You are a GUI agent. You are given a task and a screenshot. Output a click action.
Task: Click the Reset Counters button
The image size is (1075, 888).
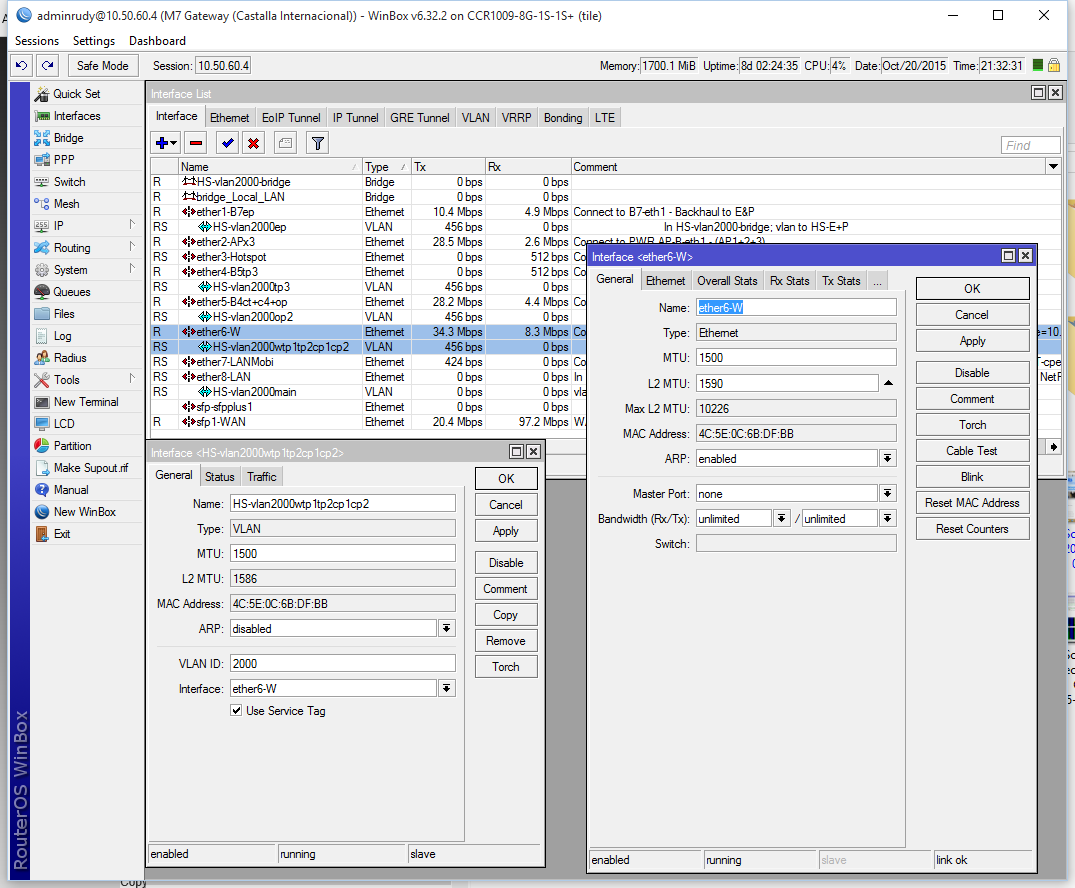[x=972, y=529]
